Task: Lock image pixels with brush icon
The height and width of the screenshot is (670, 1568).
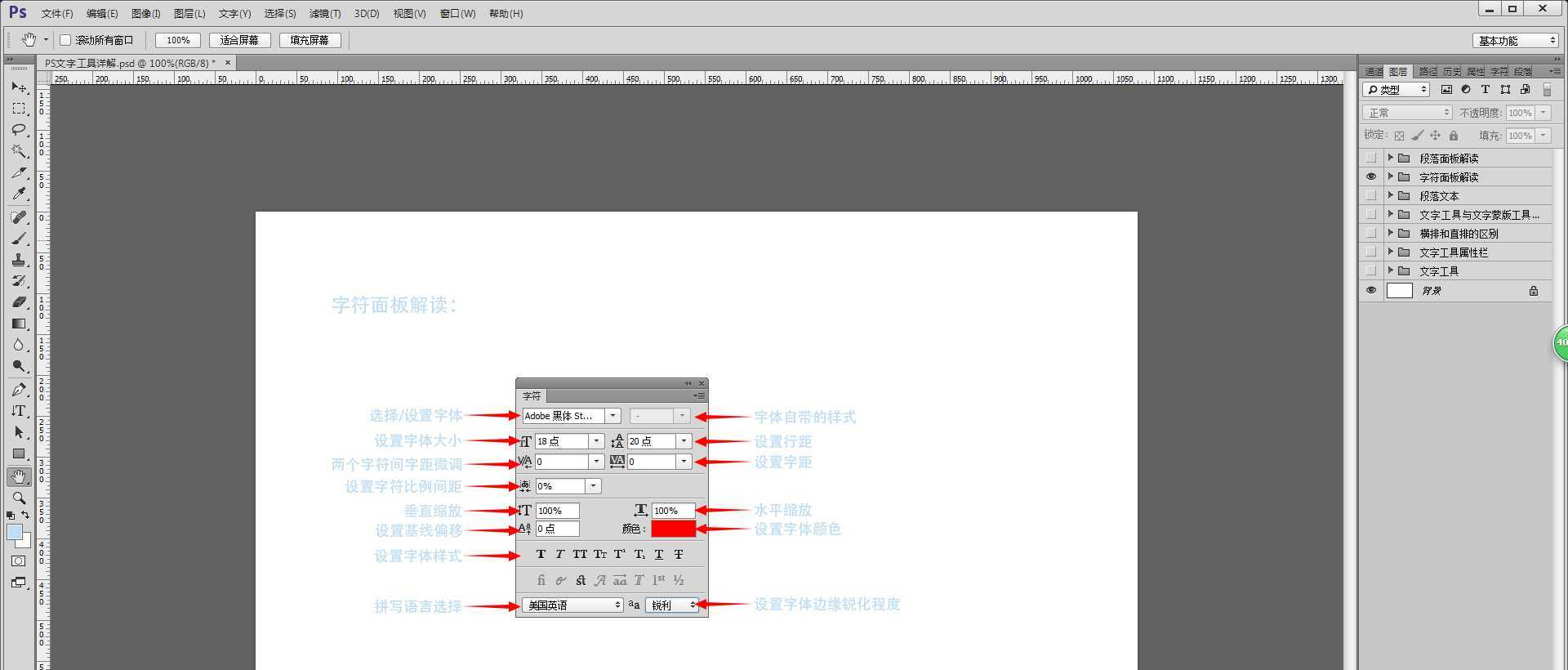Action: 1418,136
